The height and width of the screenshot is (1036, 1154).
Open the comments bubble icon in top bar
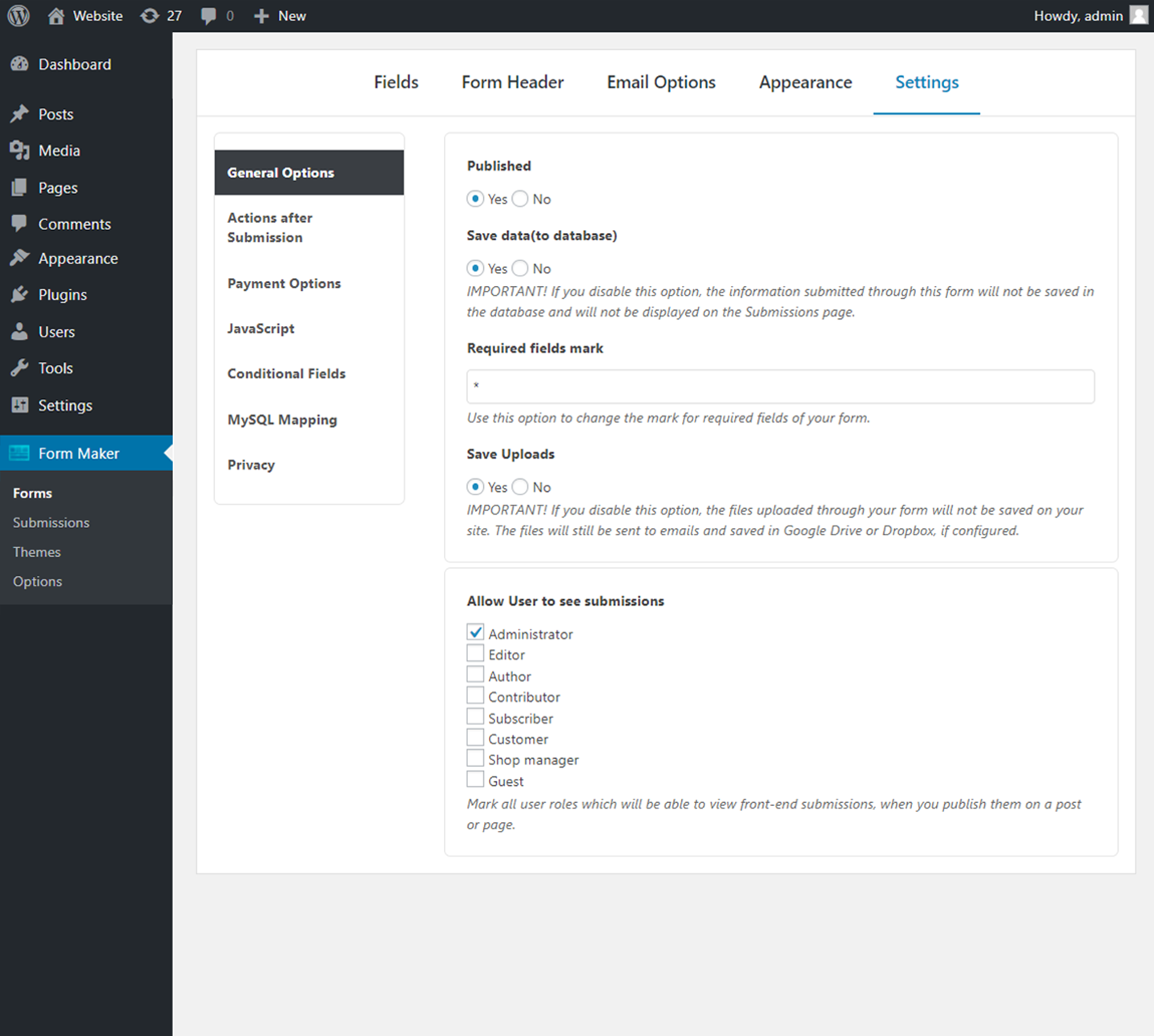tap(208, 16)
